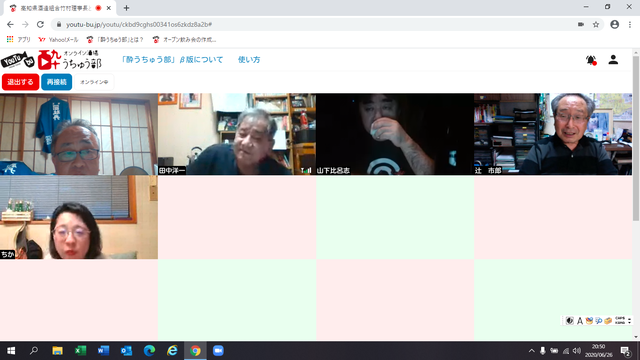The height and width of the screenshot is (360, 640).
Task: Click the tray microphone icon
Action: pos(542,351)
